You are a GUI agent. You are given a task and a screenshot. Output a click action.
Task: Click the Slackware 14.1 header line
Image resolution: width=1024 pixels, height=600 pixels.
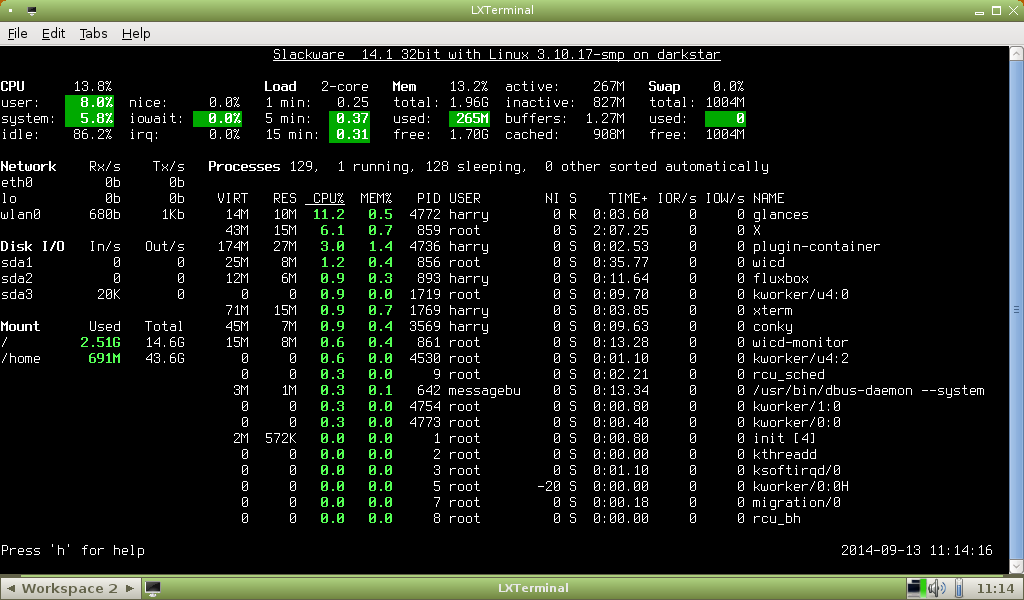coord(496,54)
